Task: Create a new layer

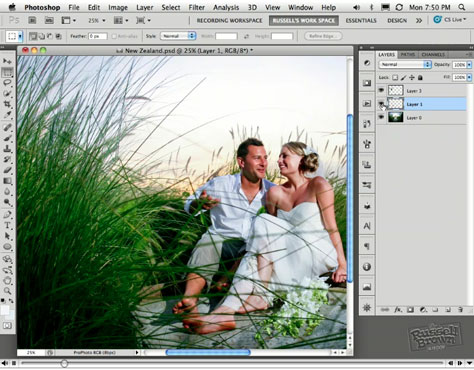Action: click(448, 310)
